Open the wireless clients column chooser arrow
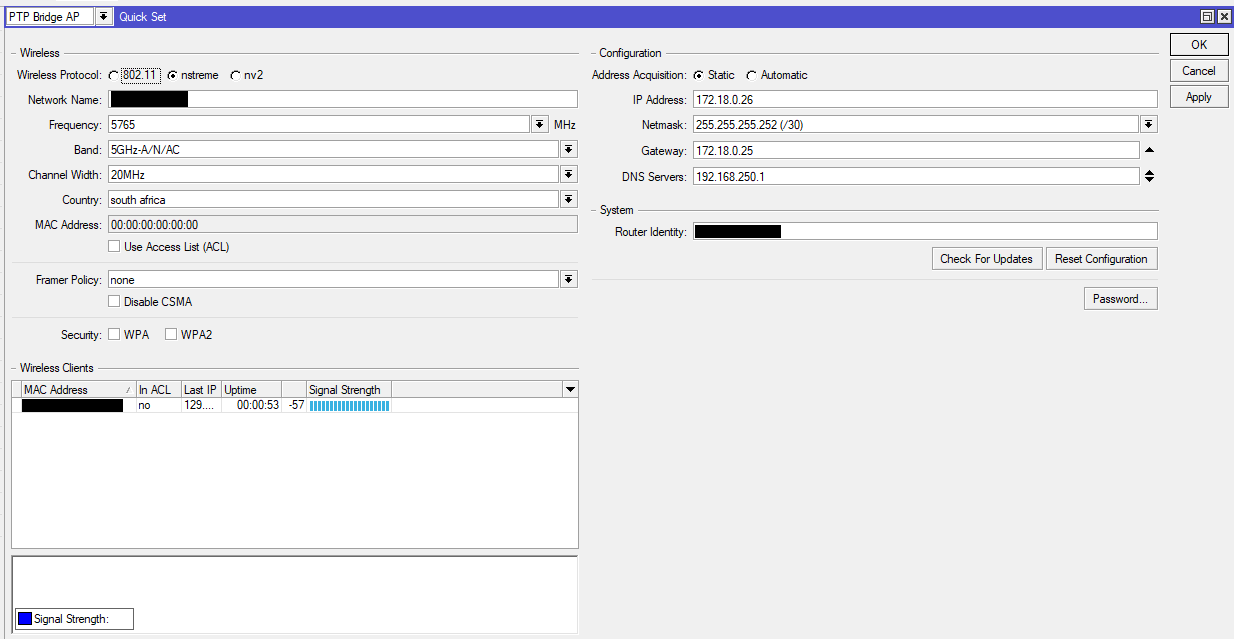Screen dimensions: 1234x639 coord(570,390)
